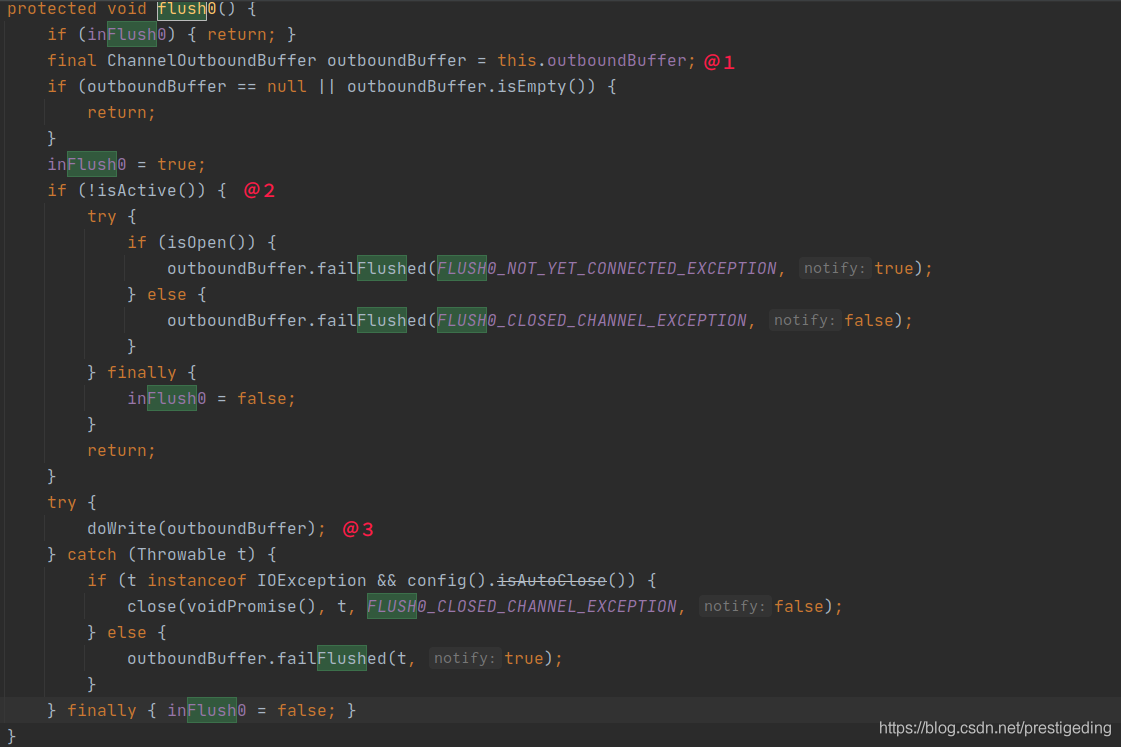Viewport: 1121px width, 747px height.
Task: Click the else keyword after the close() call
Action: coord(127,633)
